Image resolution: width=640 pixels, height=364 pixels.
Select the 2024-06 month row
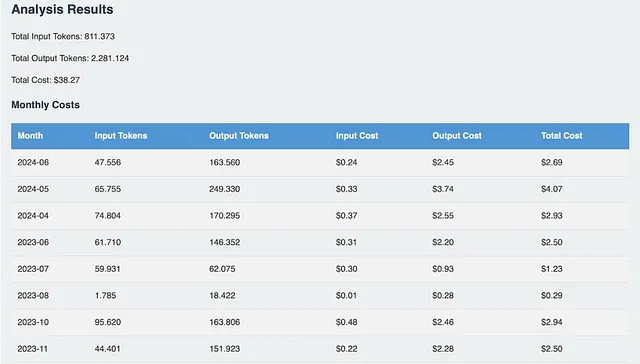pos(320,162)
